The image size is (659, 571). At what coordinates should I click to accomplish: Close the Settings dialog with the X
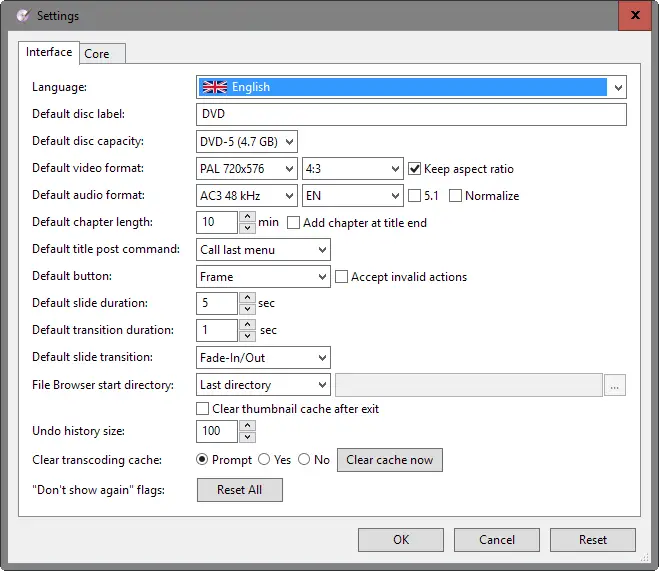(635, 16)
